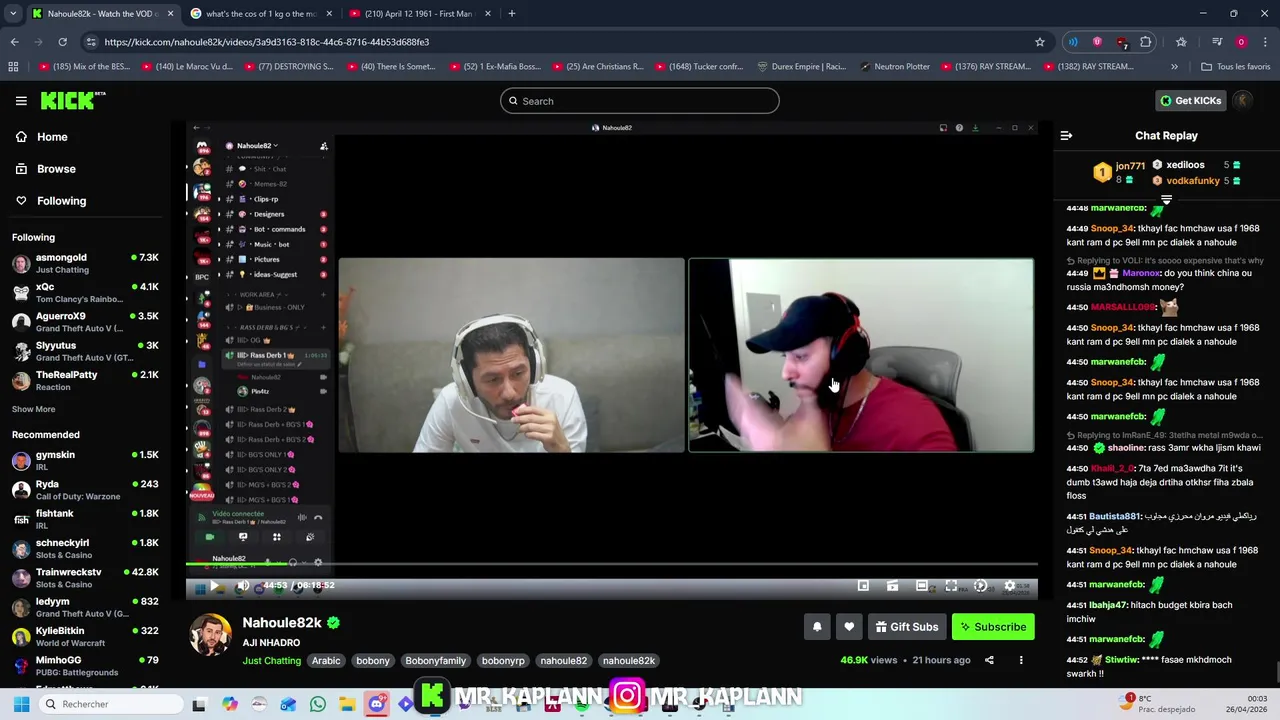Expand hidden bookmarks chevron

1174,67
